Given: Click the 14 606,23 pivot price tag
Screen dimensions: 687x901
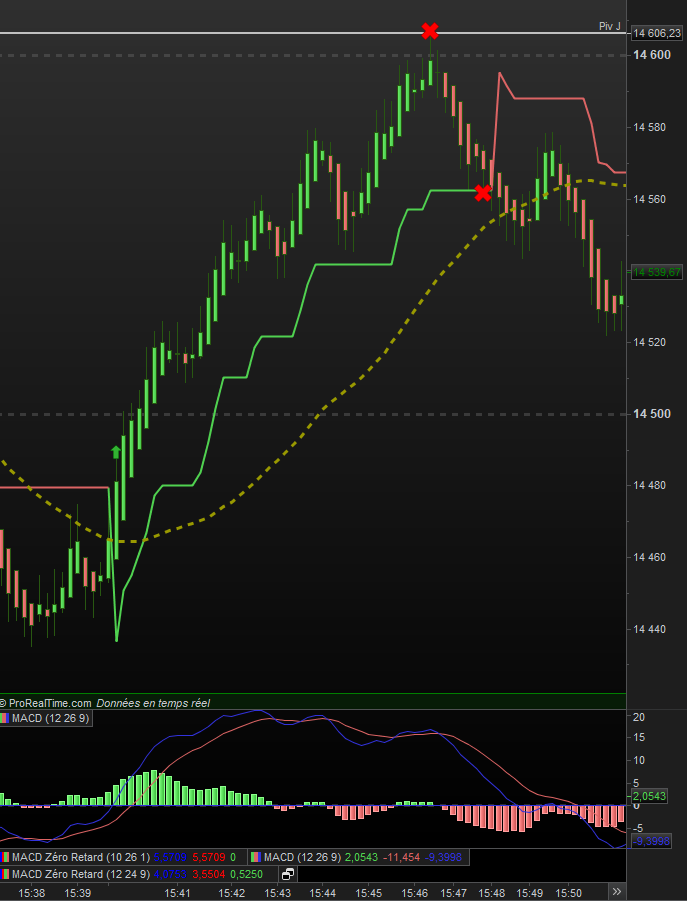Looking at the screenshot, I should [657, 34].
